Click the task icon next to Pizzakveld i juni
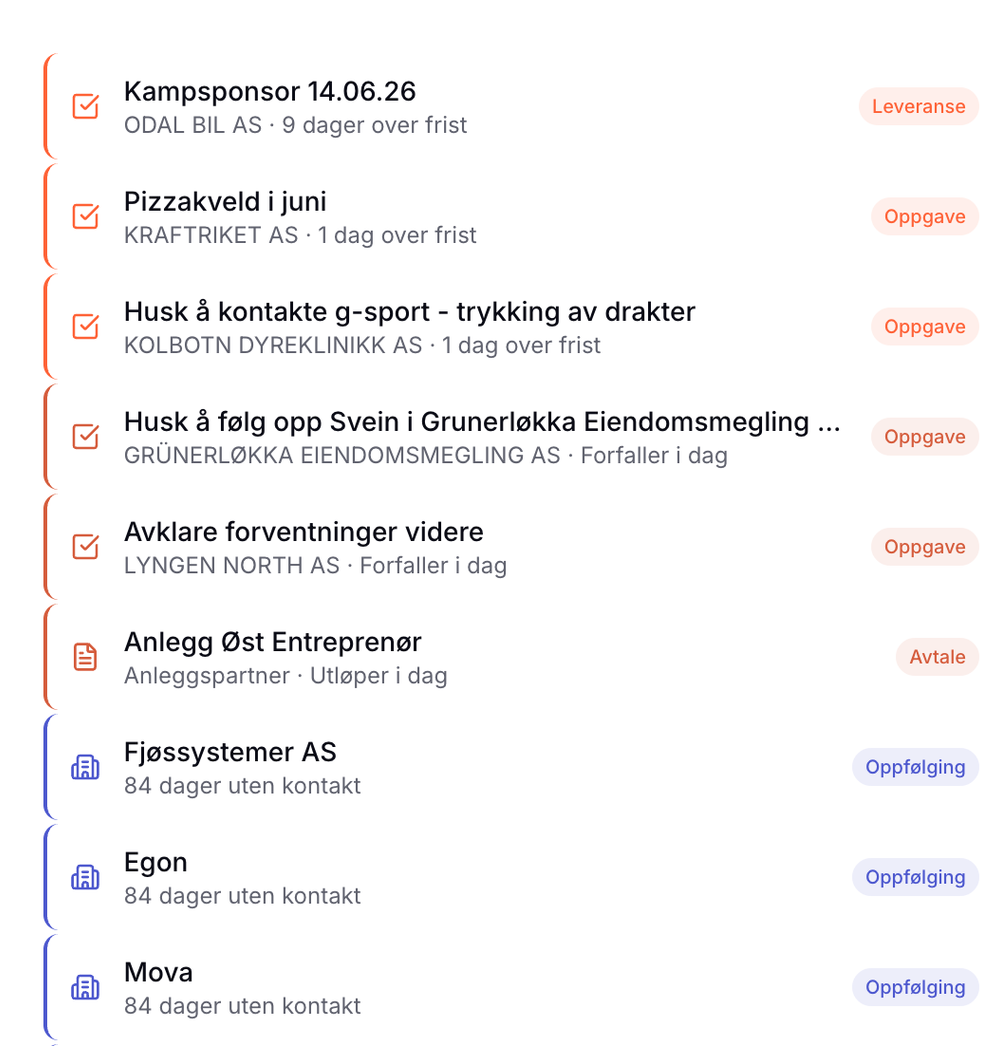The height and width of the screenshot is (1046, 1000). [85, 217]
